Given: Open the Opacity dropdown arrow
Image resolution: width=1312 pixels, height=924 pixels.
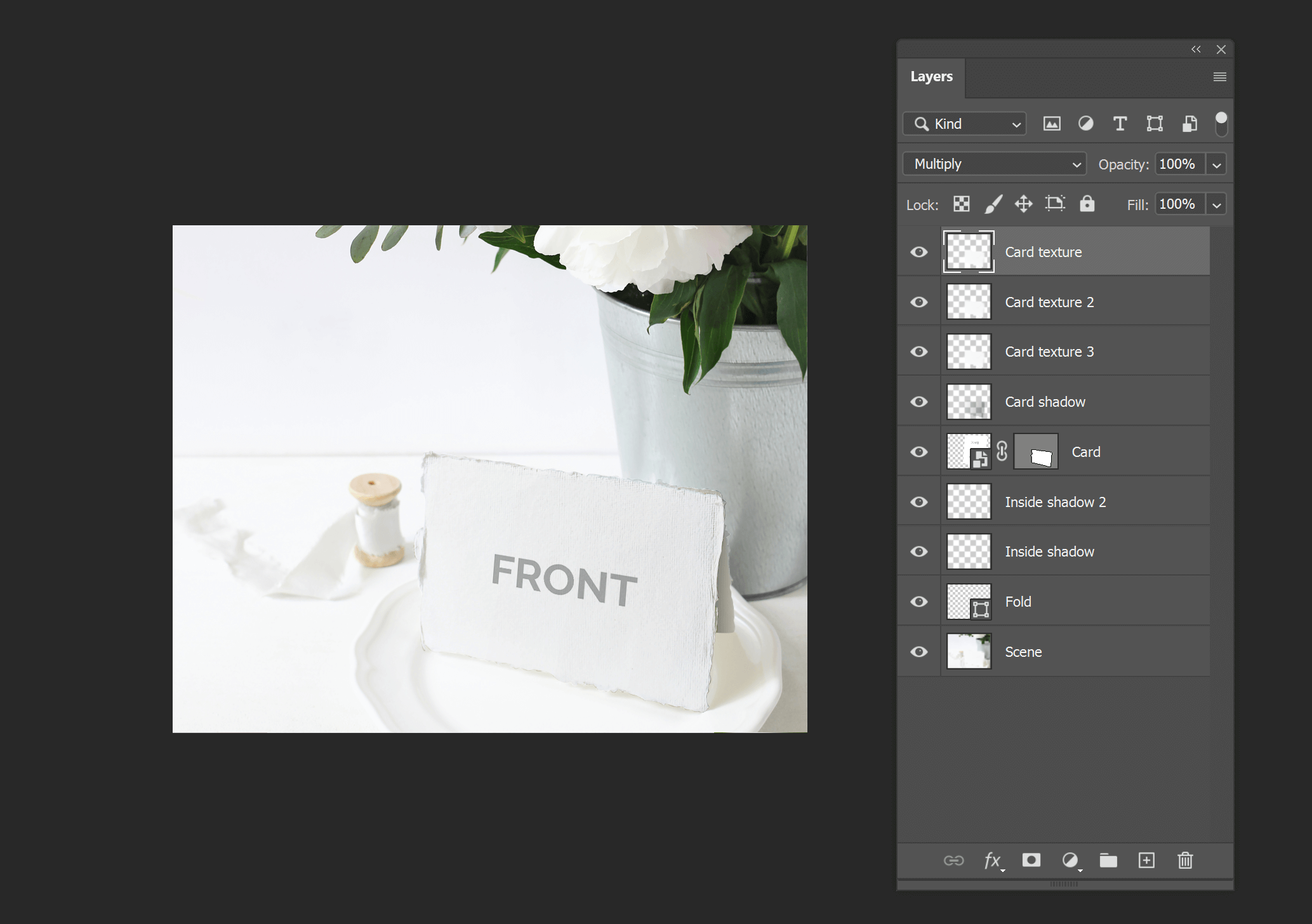Looking at the screenshot, I should point(1217,163).
